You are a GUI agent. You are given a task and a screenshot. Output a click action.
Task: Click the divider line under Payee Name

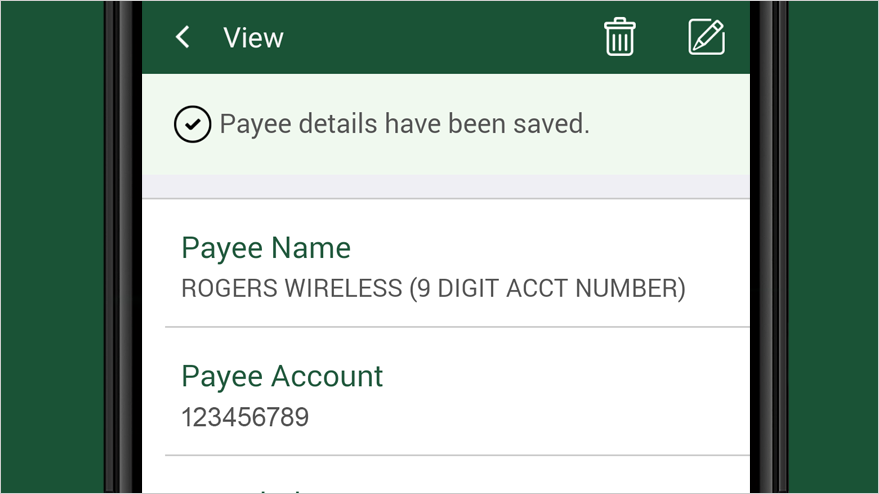[457, 326]
